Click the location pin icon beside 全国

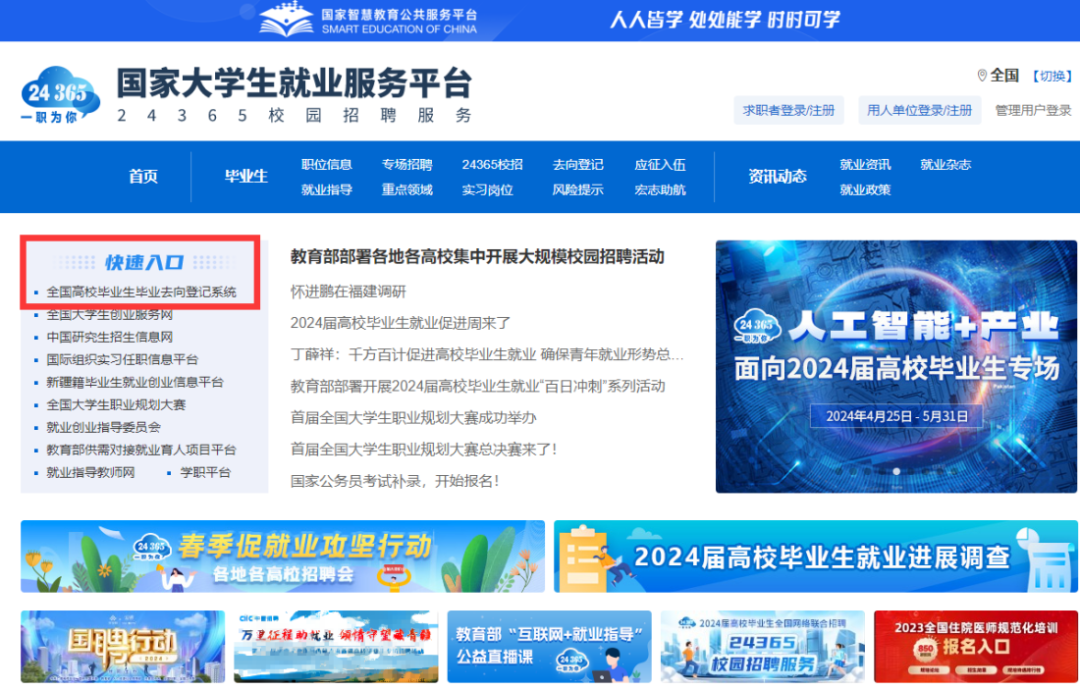coord(982,76)
